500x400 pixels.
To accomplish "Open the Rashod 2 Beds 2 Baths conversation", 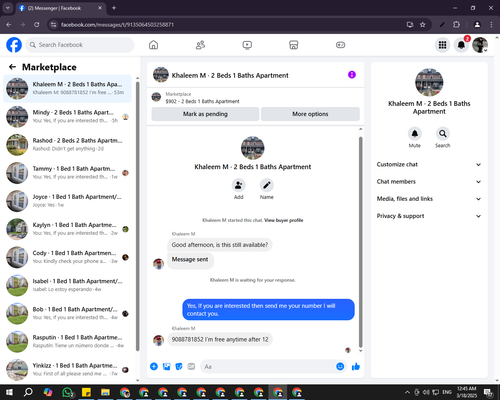I will [x=67, y=145].
